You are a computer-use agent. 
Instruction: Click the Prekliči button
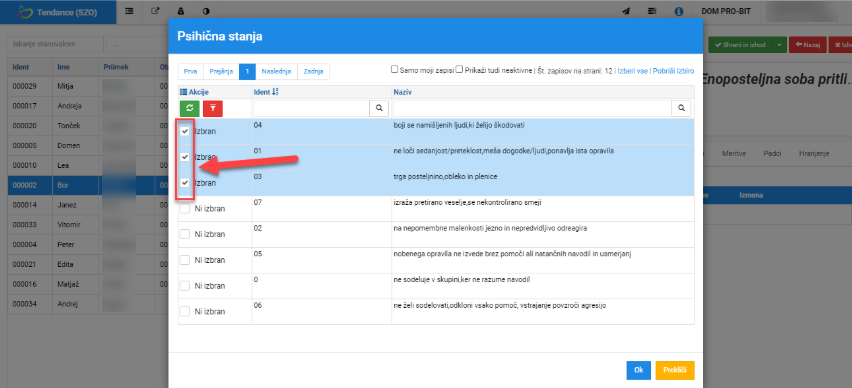coord(675,370)
